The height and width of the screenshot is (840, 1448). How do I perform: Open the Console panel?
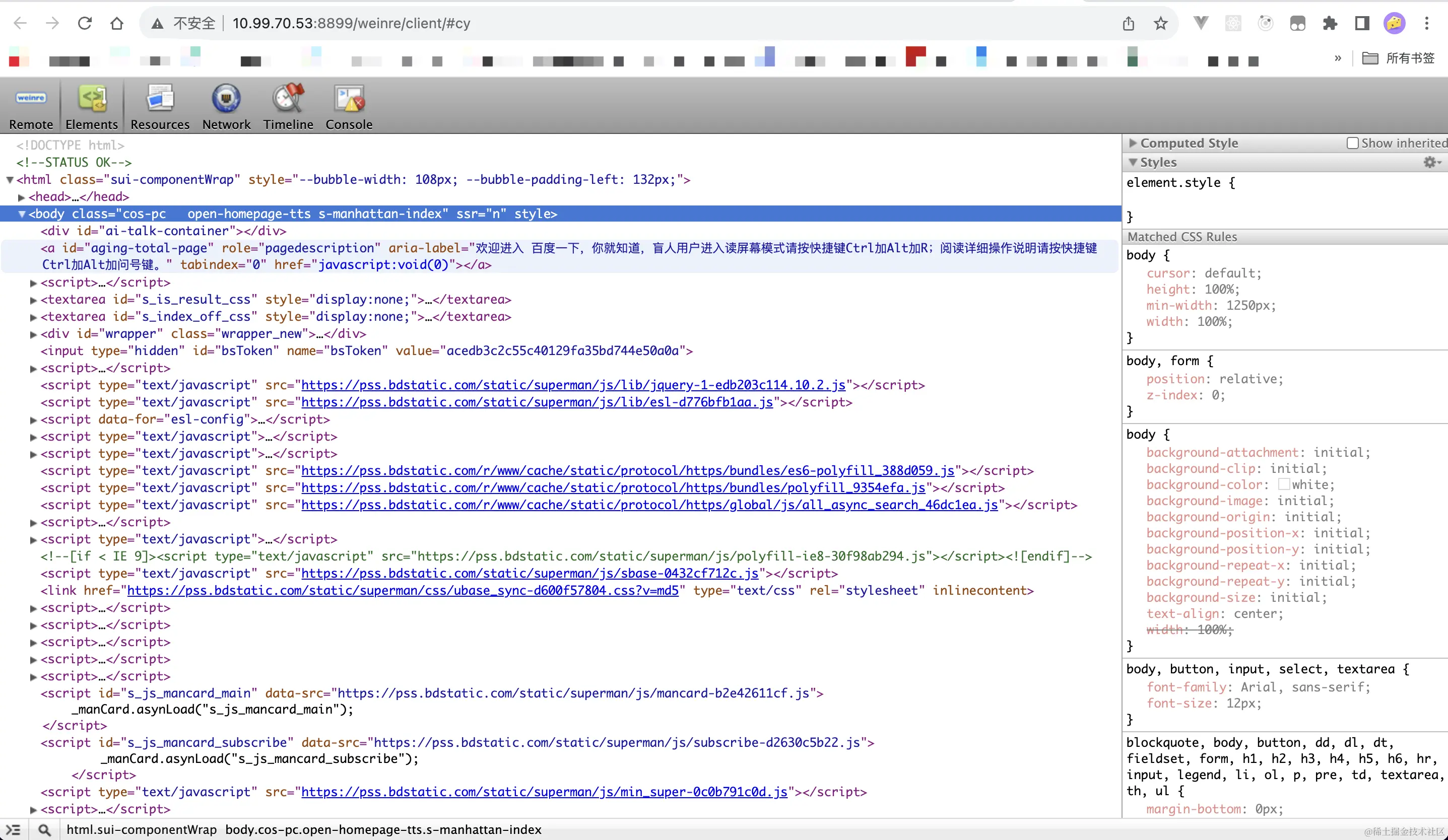[x=349, y=107]
